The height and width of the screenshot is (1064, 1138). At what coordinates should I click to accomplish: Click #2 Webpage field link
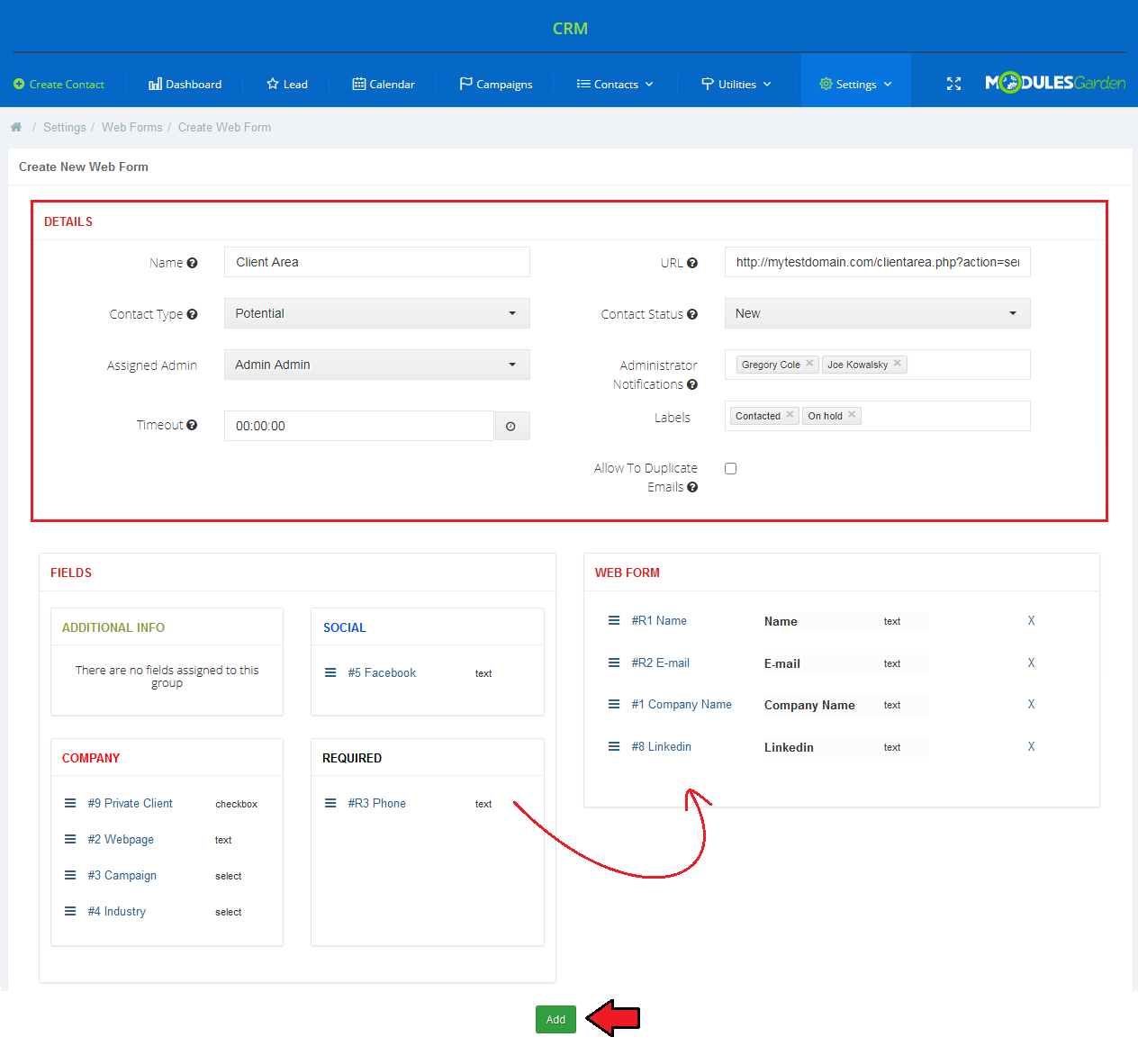tap(121, 839)
